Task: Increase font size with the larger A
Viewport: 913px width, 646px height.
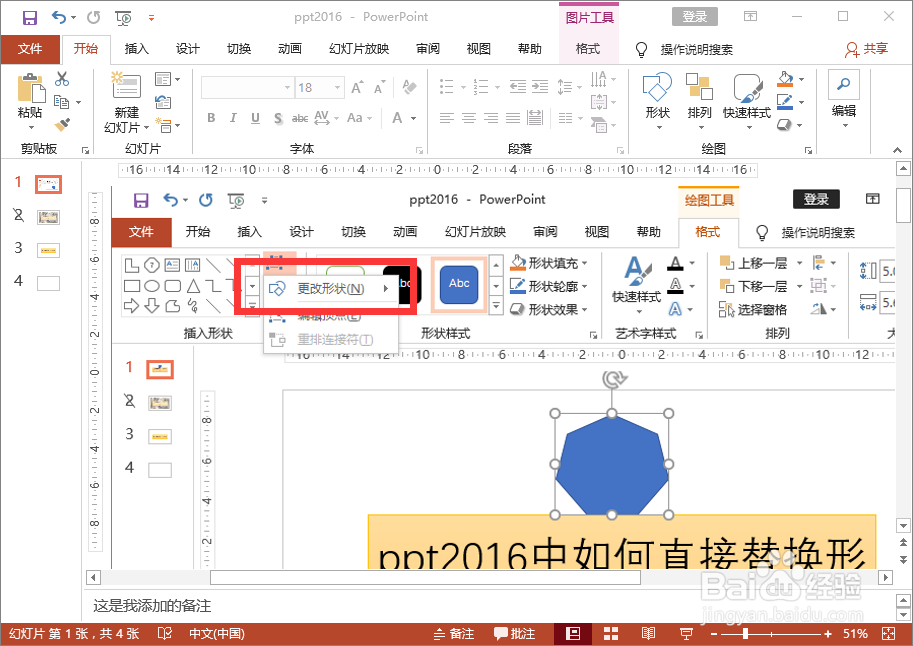Action: click(358, 87)
